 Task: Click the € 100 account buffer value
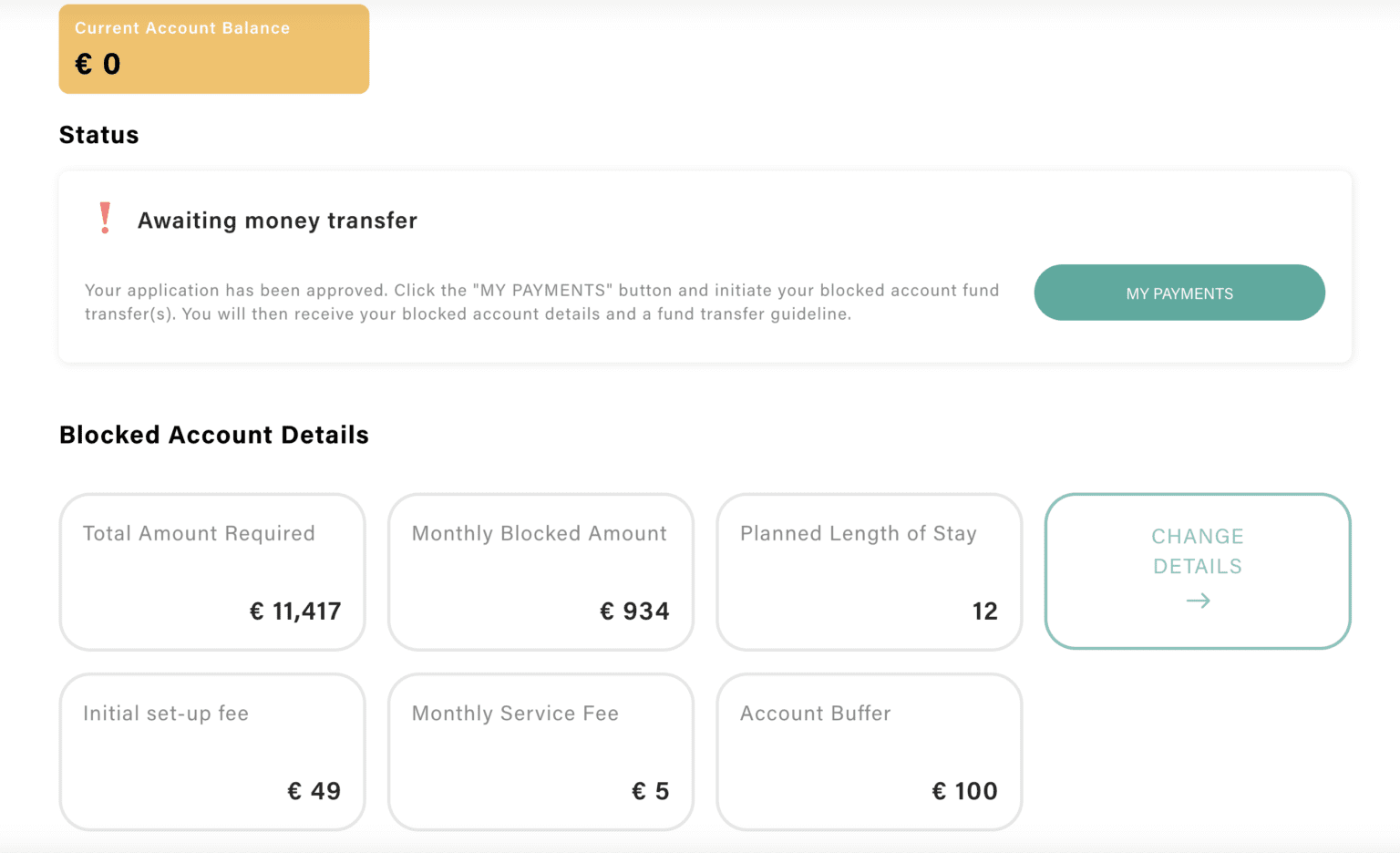[965, 791]
